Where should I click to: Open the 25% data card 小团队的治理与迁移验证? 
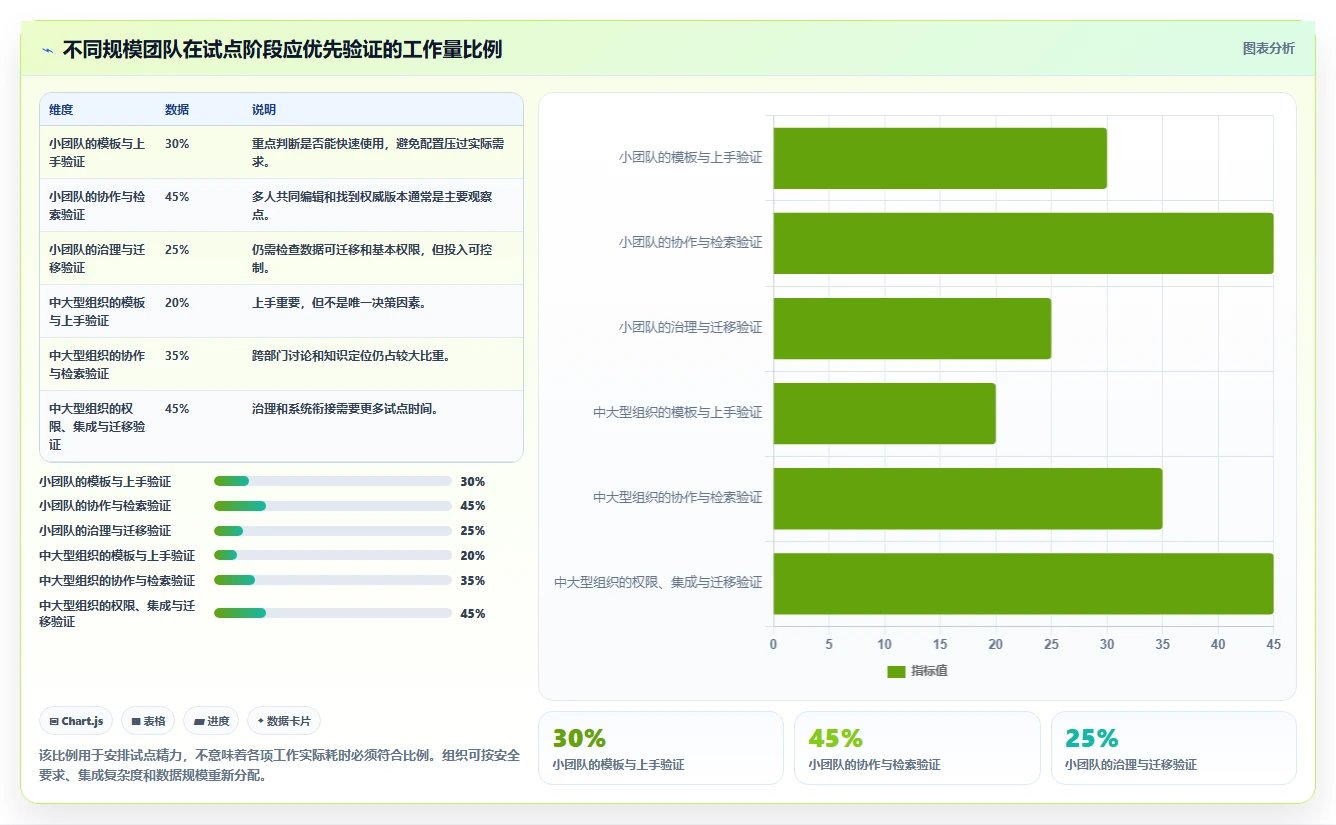click(1173, 748)
